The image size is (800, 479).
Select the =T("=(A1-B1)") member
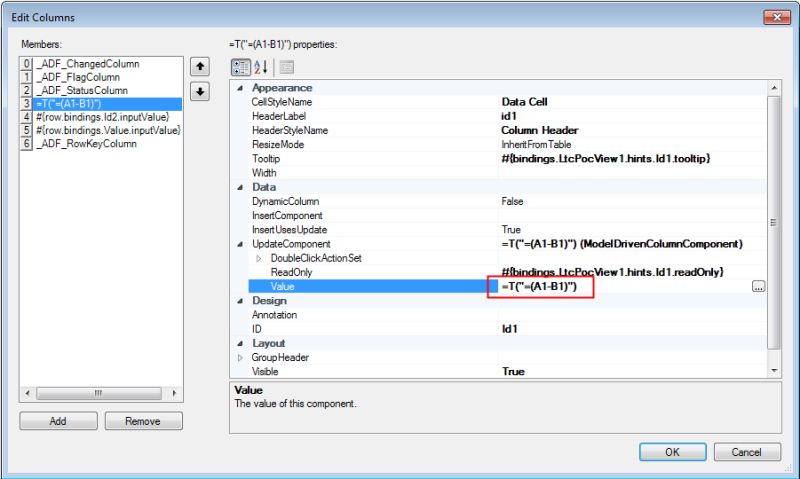108,104
